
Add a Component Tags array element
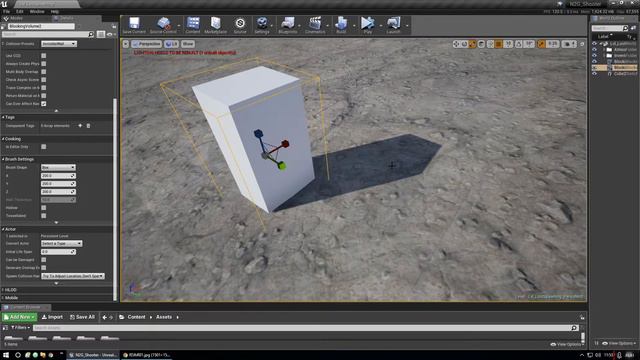pyautogui.click(x=80, y=126)
